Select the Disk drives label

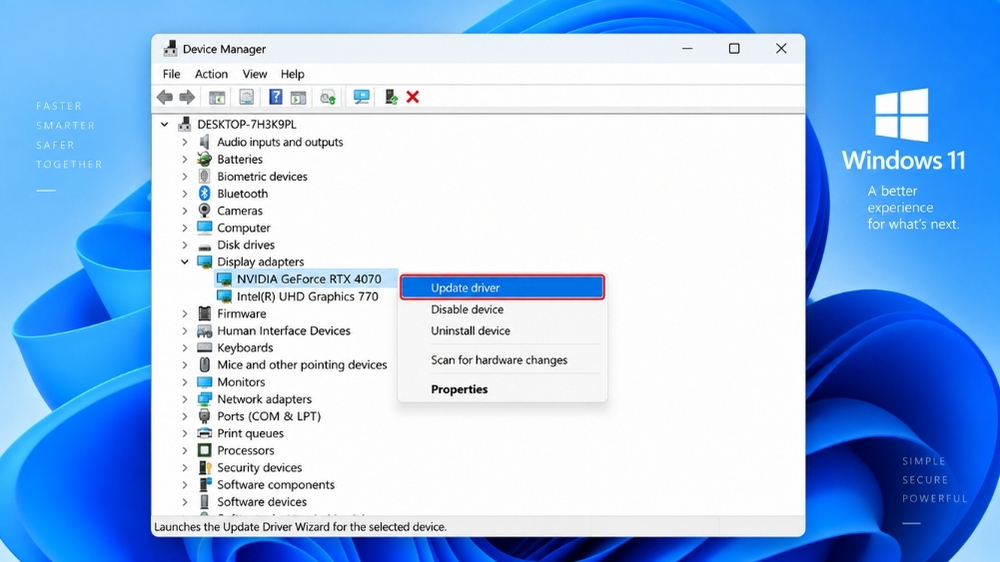coord(246,245)
